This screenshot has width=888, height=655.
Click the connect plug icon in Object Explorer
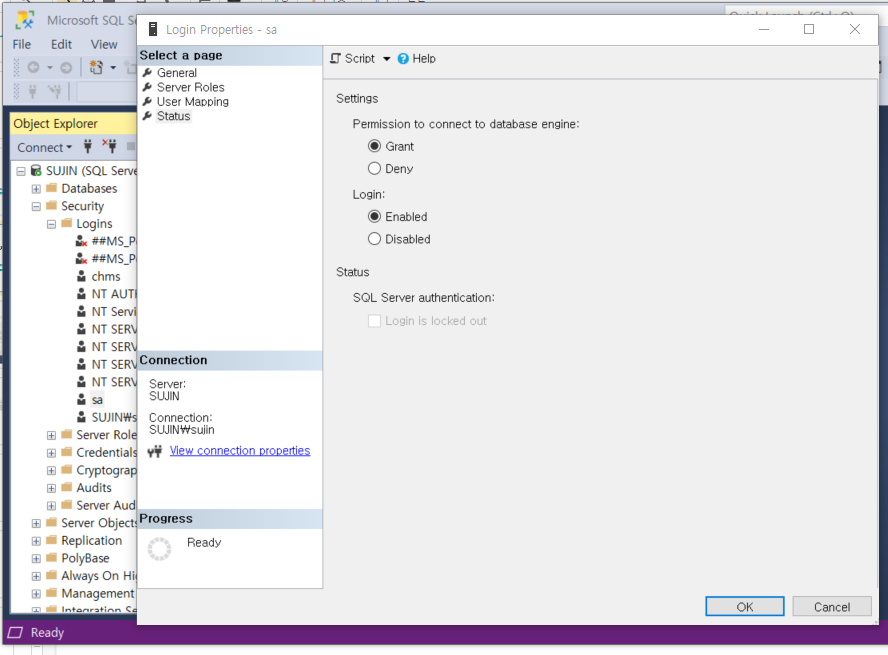pos(88,147)
